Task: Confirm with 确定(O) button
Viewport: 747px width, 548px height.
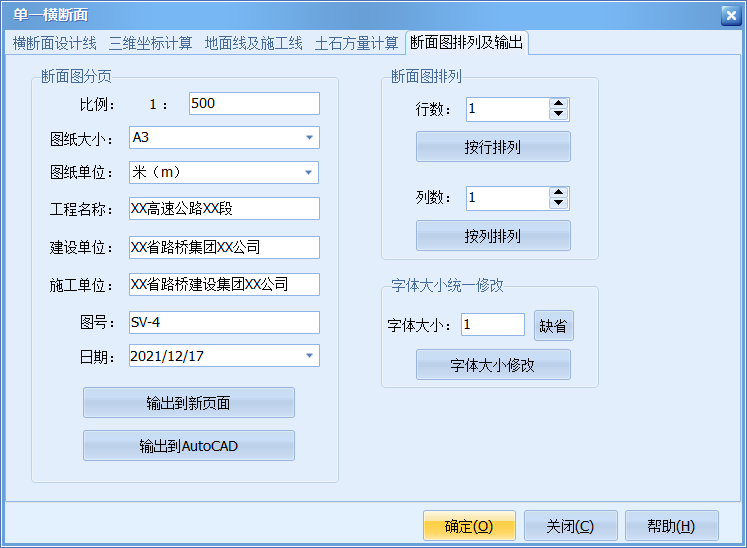Action: click(469, 526)
